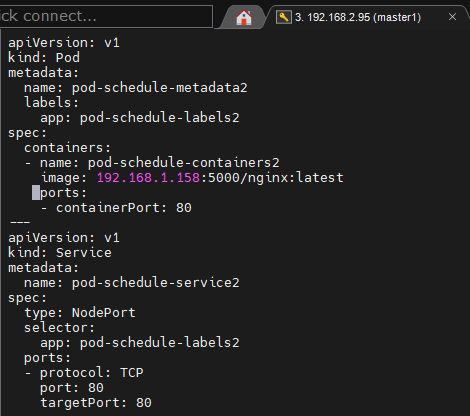Switch to the 192.168.2.95 (master1) tab
Image resolution: width=470 pixels, height=416 pixels.
coord(358,17)
